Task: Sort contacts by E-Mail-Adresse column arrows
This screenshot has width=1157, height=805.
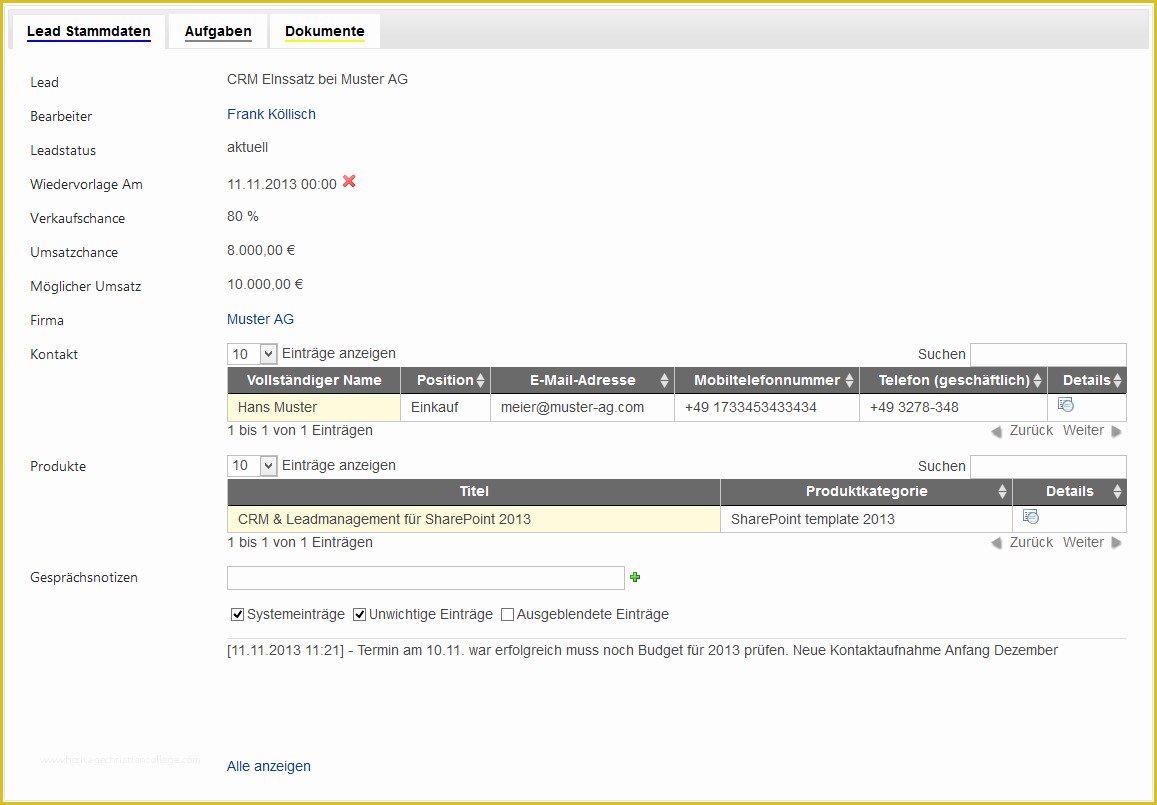Action: click(664, 381)
